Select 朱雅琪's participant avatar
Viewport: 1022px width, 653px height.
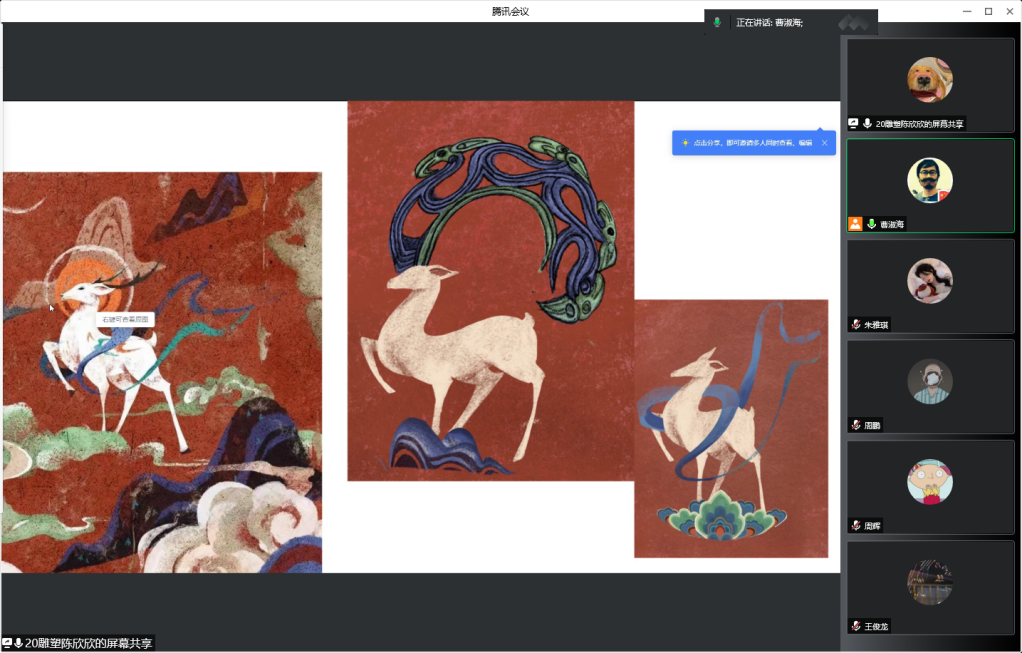(x=929, y=281)
